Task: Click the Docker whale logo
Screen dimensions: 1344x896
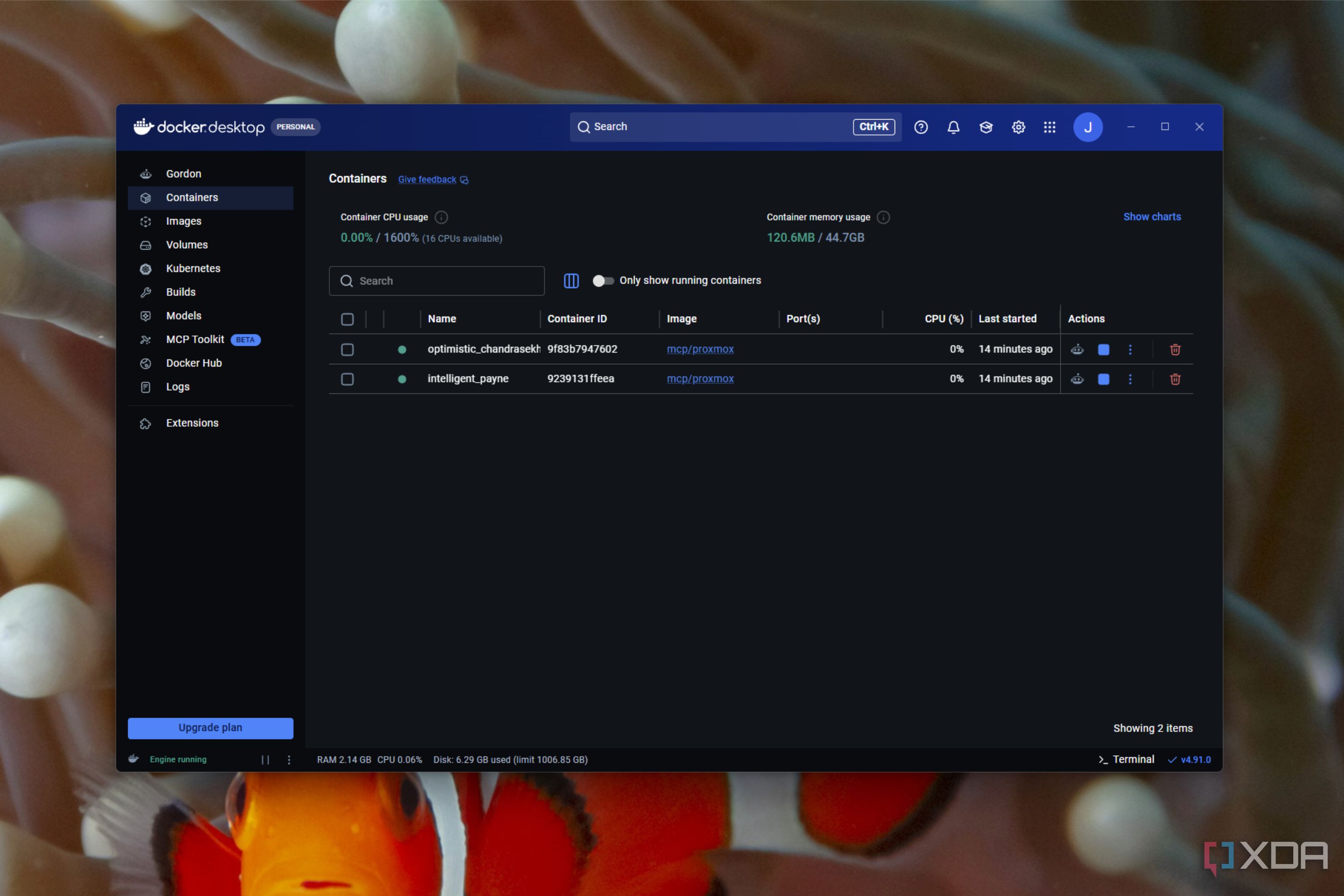Action: click(x=143, y=126)
